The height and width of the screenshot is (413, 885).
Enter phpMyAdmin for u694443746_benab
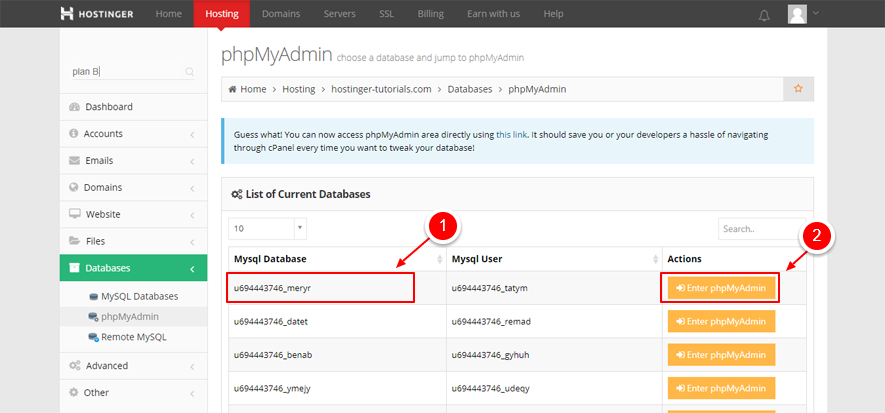(721, 355)
